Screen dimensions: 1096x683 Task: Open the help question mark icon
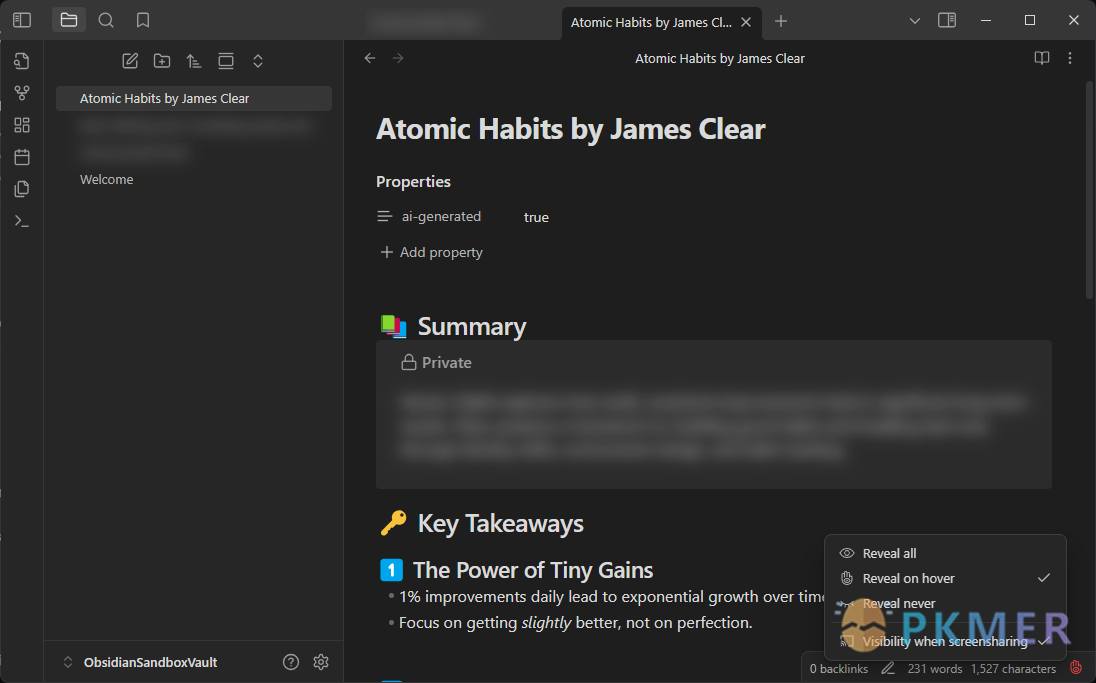coord(291,662)
